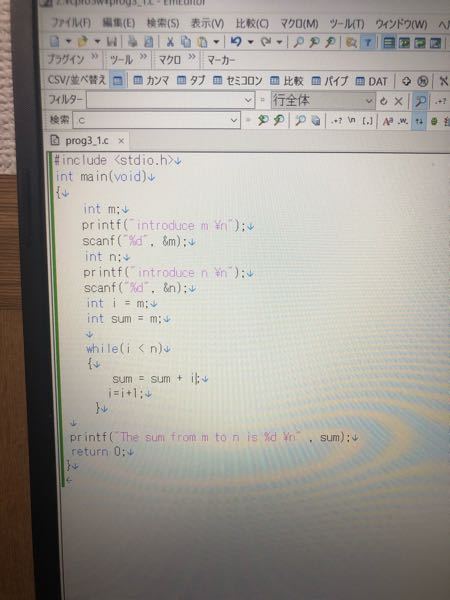Cut selection with the scissors icon

[x=170, y=42]
